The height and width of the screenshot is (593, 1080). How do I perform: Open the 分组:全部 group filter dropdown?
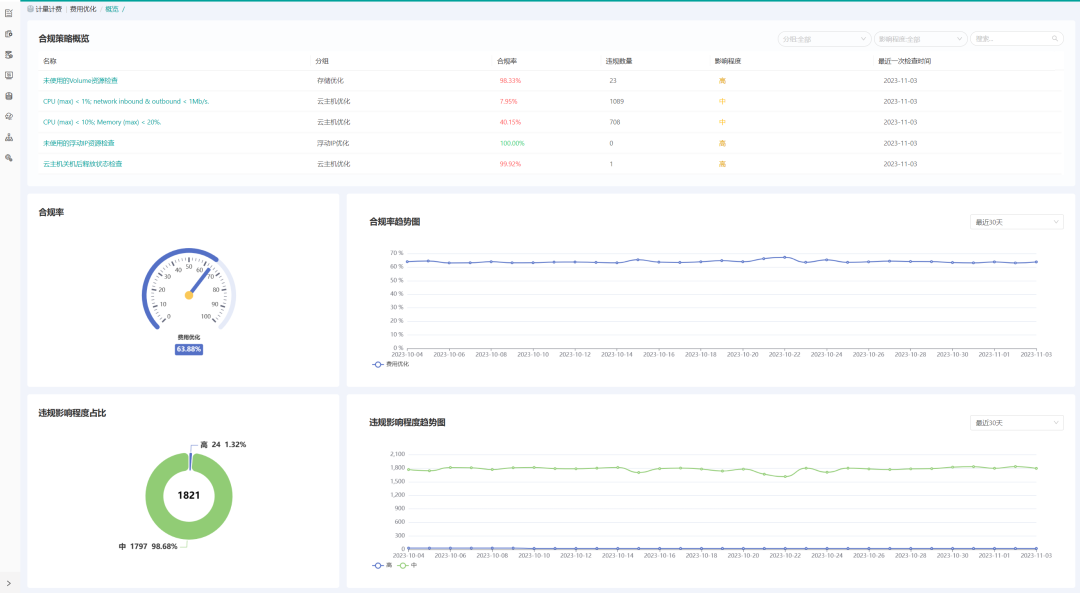(x=824, y=39)
